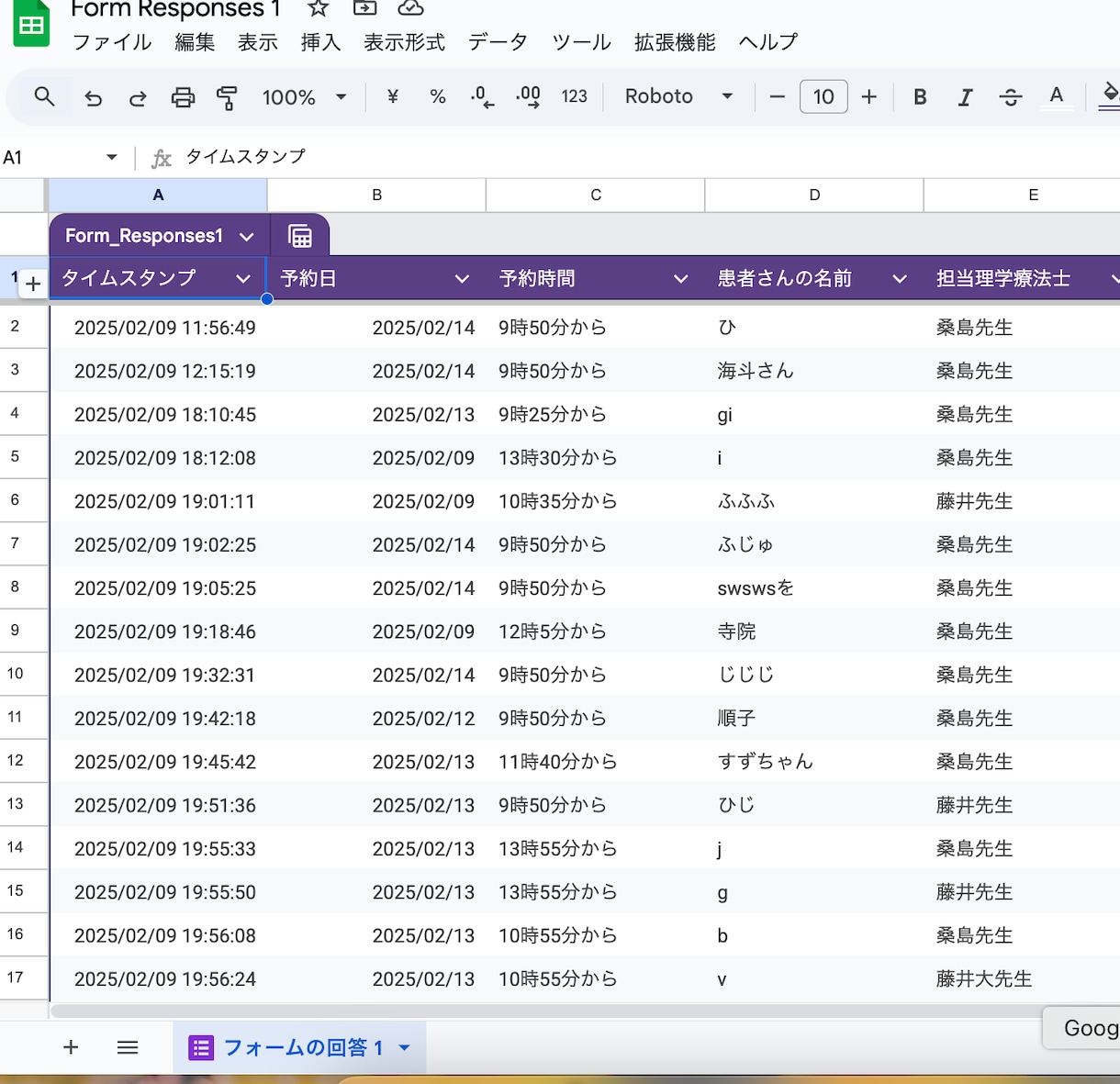Open the 予約日 column filter dropdown
This screenshot has width=1120, height=1084.
coord(462,278)
